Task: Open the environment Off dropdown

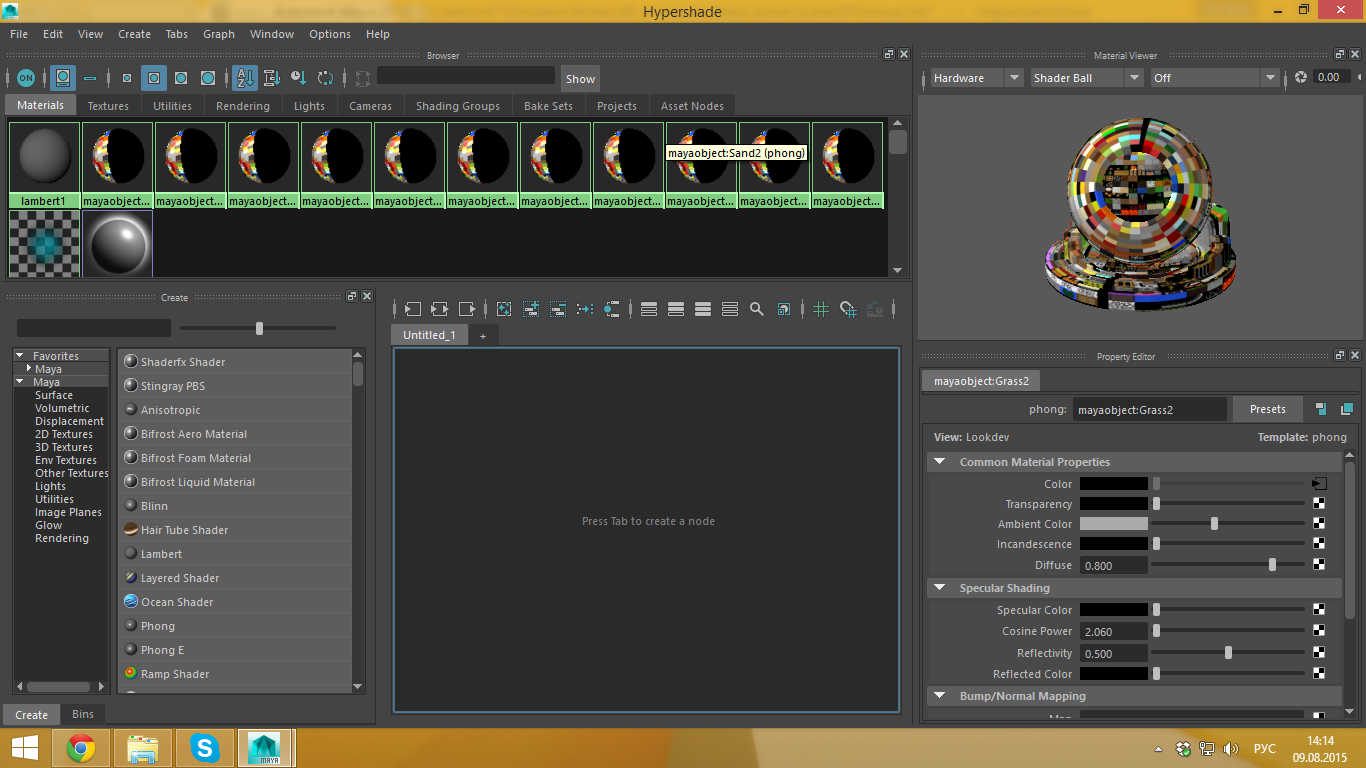Action: [1215, 78]
